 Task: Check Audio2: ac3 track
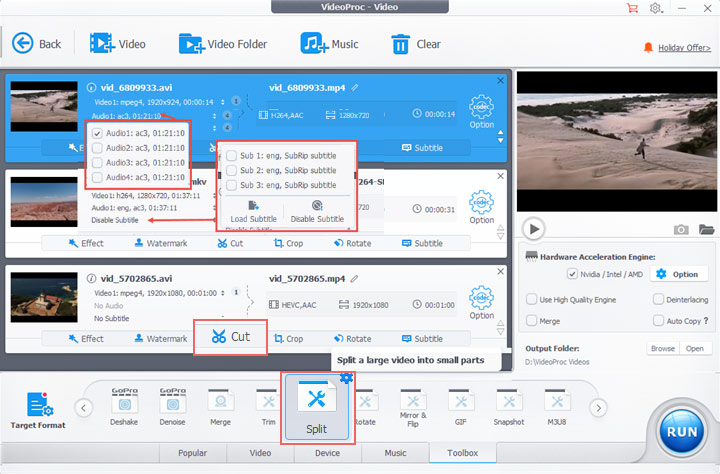(97, 148)
